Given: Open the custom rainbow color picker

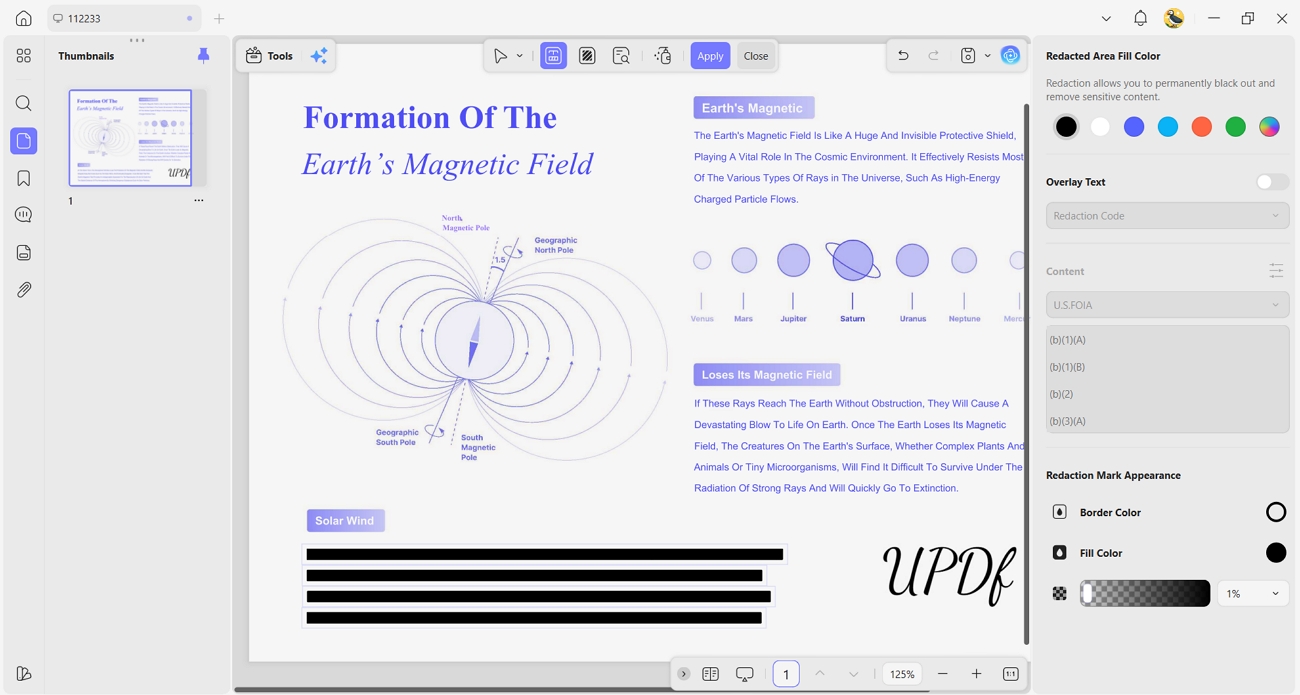Looking at the screenshot, I should [x=1269, y=127].
